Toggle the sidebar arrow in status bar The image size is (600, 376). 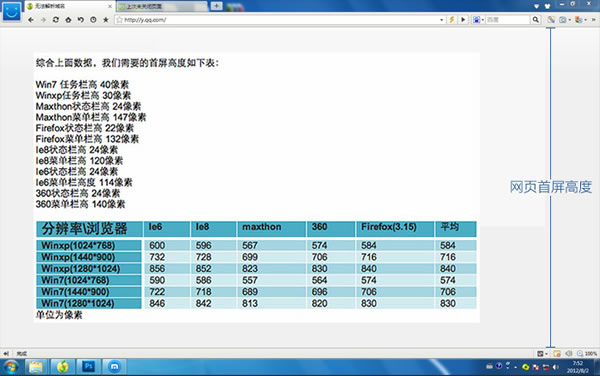(6, 353)
